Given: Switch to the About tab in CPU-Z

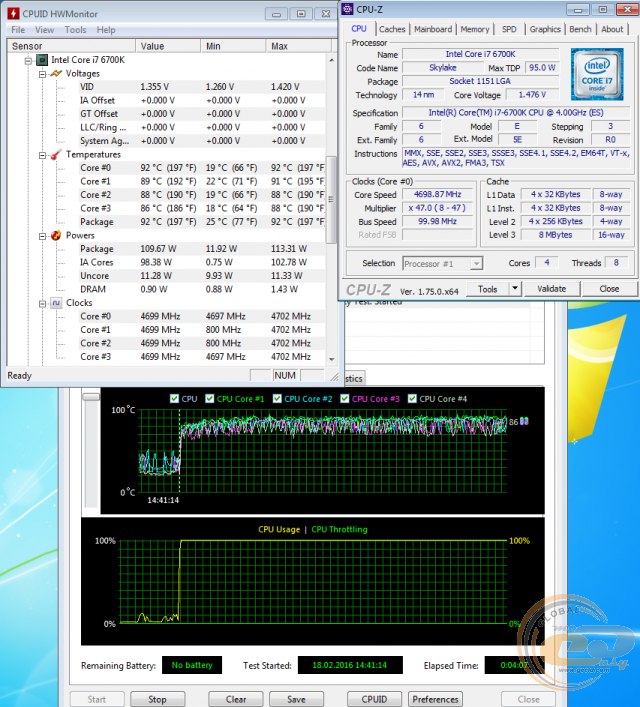Looking at the screenshot, I should [612, 29].
